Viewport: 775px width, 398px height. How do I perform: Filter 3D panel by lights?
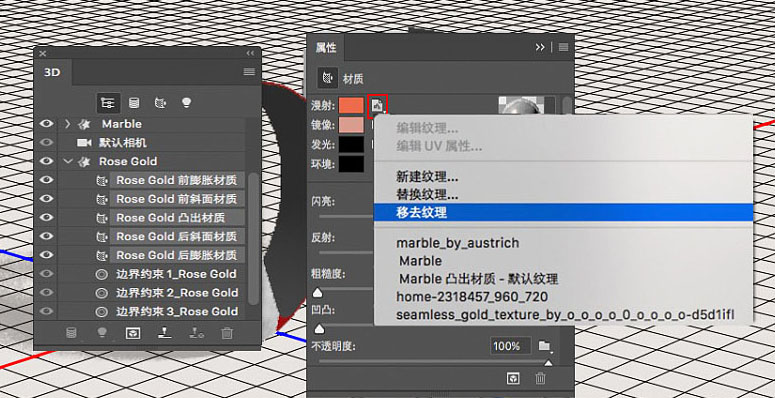[186, 103]
